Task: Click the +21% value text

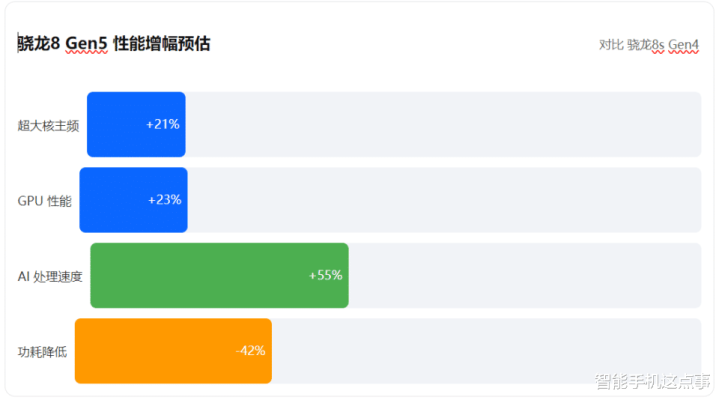Action: tap(162, 125)
